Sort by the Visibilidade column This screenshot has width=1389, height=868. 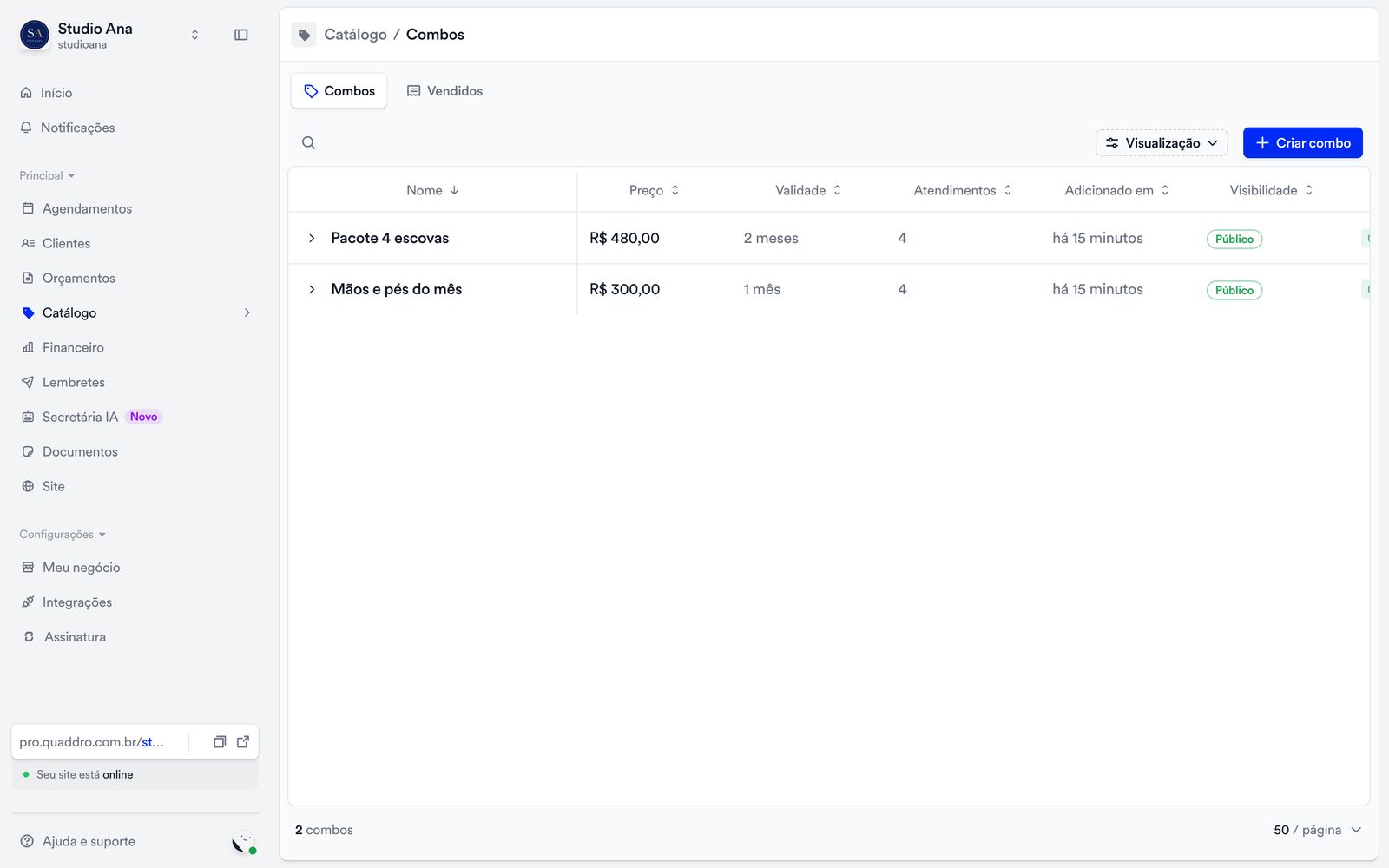click(x=1271, y=190)
